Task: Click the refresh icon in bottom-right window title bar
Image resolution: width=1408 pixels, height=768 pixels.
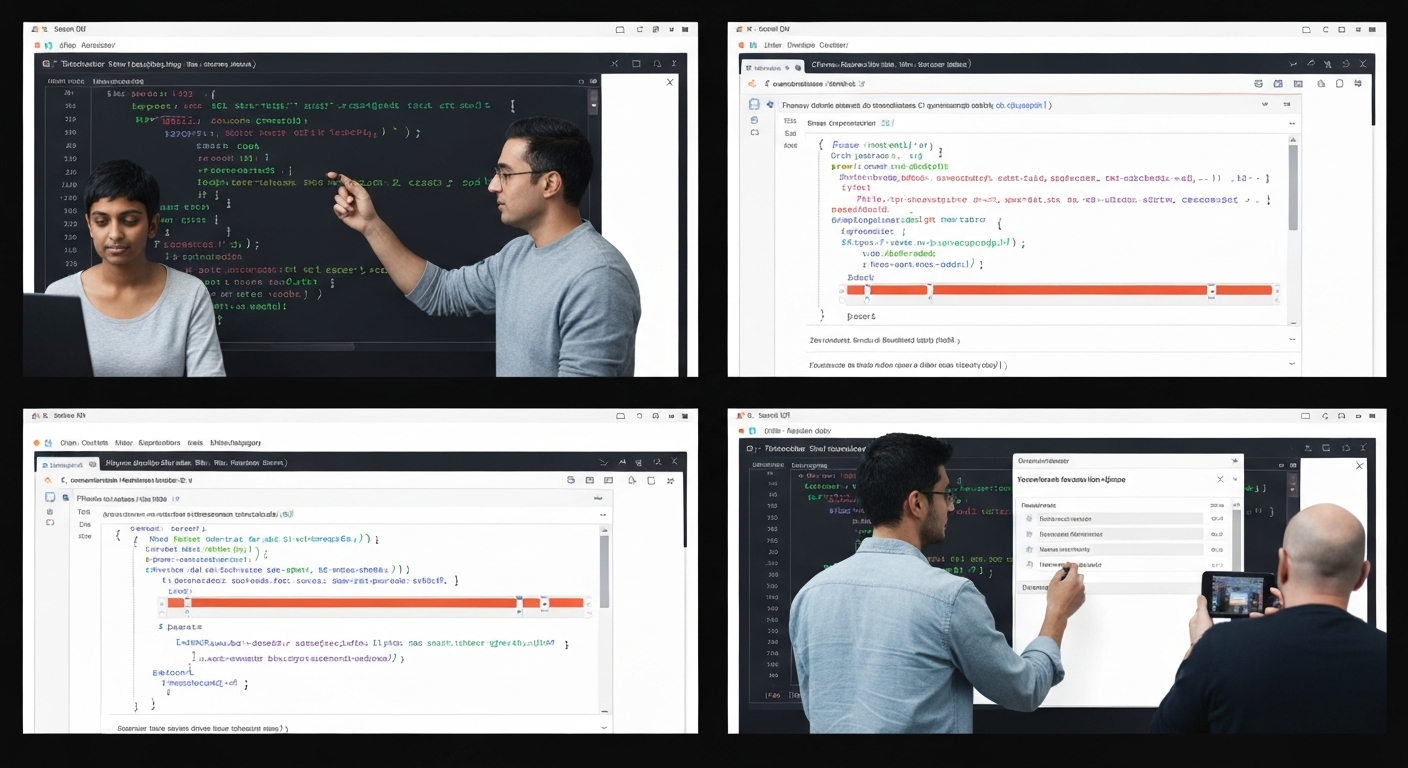Action: pos(1326,416)
